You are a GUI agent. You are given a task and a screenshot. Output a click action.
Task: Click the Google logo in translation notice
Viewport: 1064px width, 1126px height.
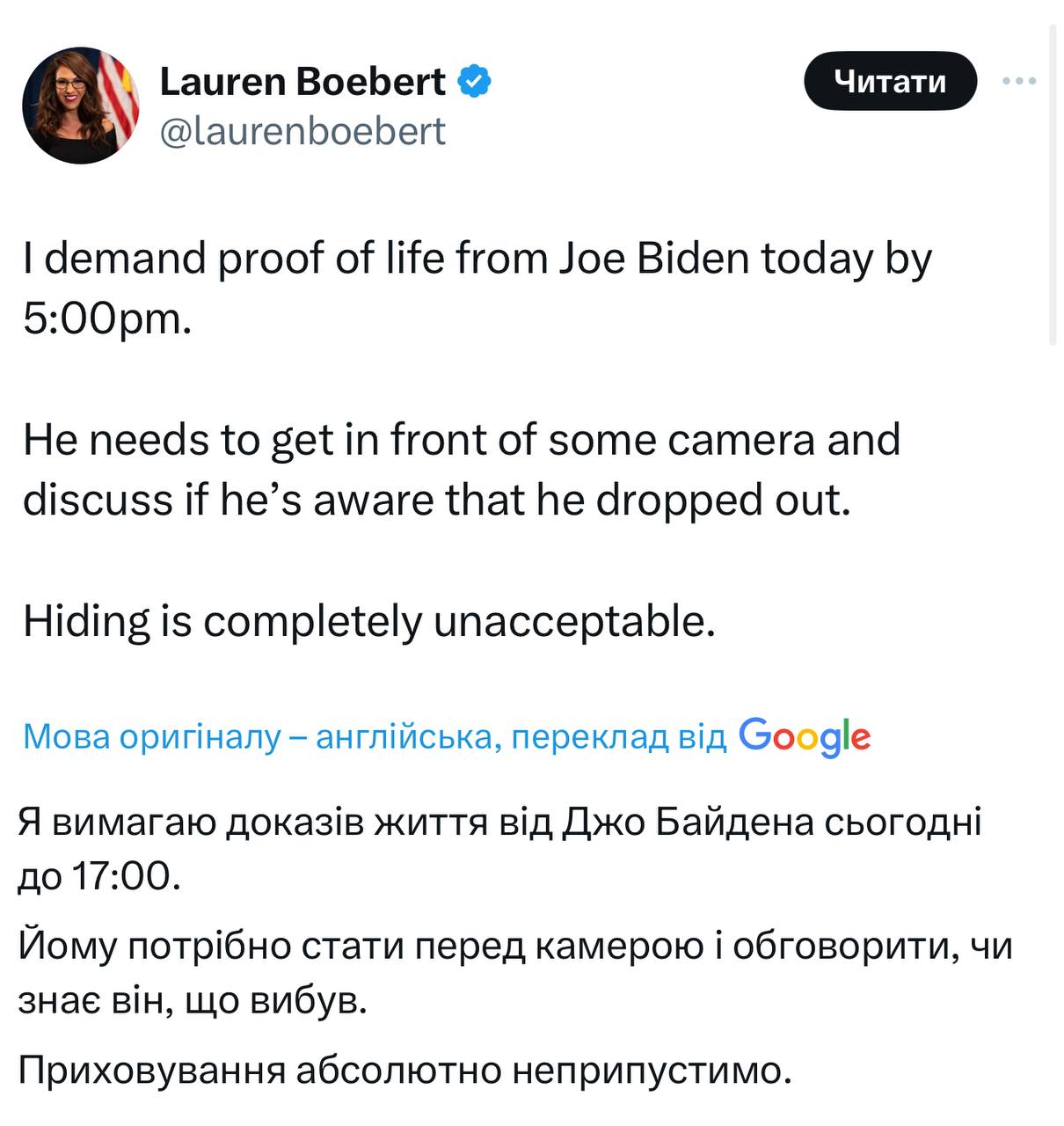pos(805,736)
